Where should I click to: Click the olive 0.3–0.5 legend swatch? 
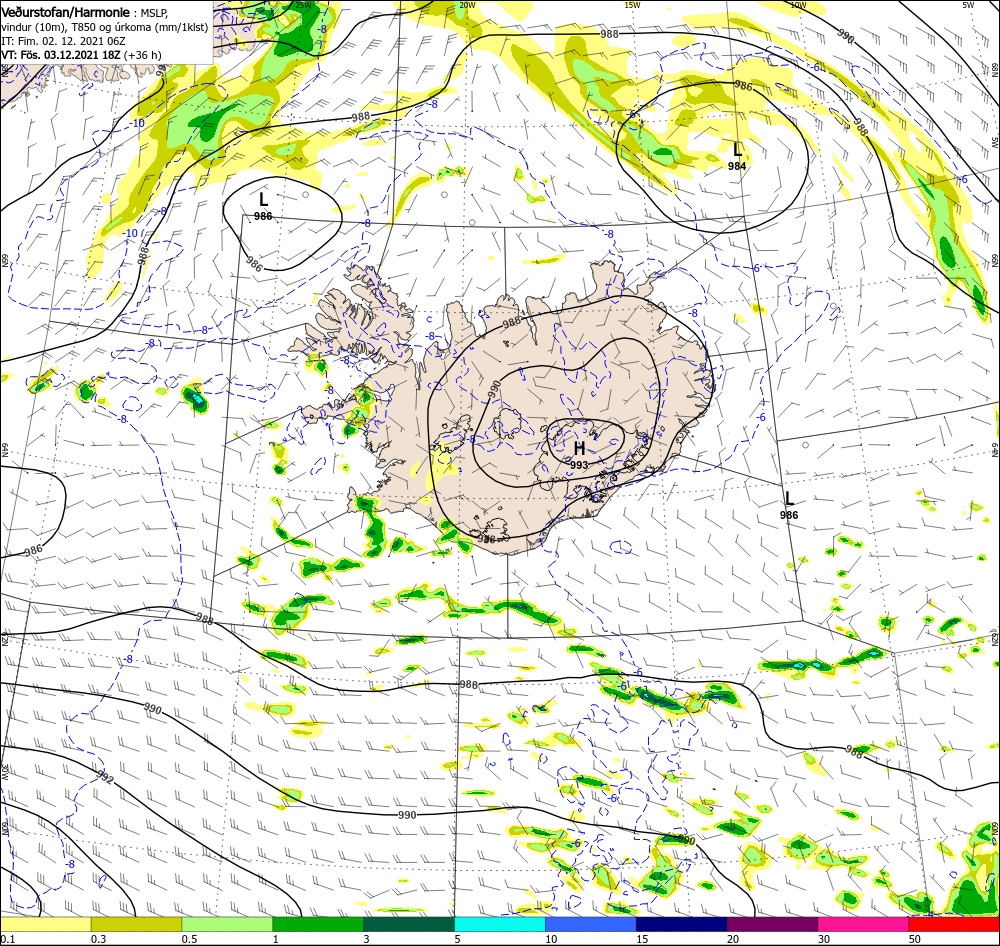[x=136, y=924]
